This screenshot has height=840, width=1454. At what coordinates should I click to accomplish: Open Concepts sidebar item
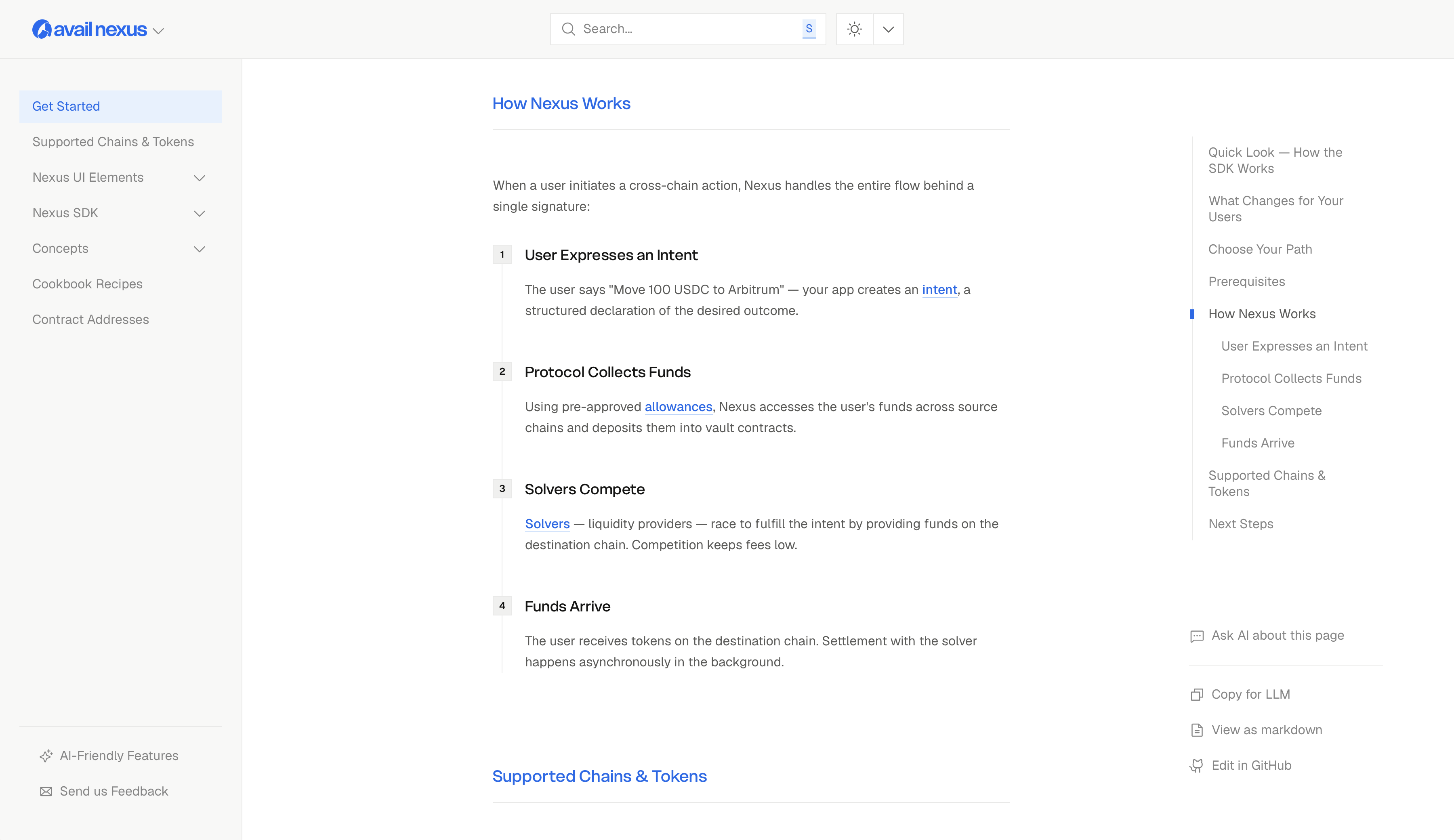tap(61, 249)
